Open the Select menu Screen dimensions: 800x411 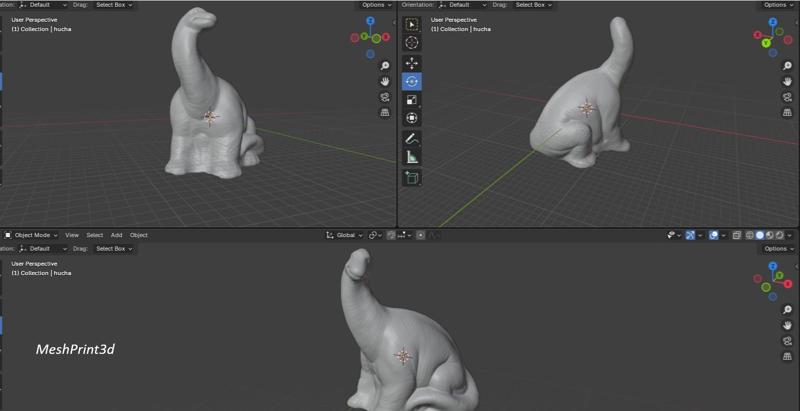(94, 235)
